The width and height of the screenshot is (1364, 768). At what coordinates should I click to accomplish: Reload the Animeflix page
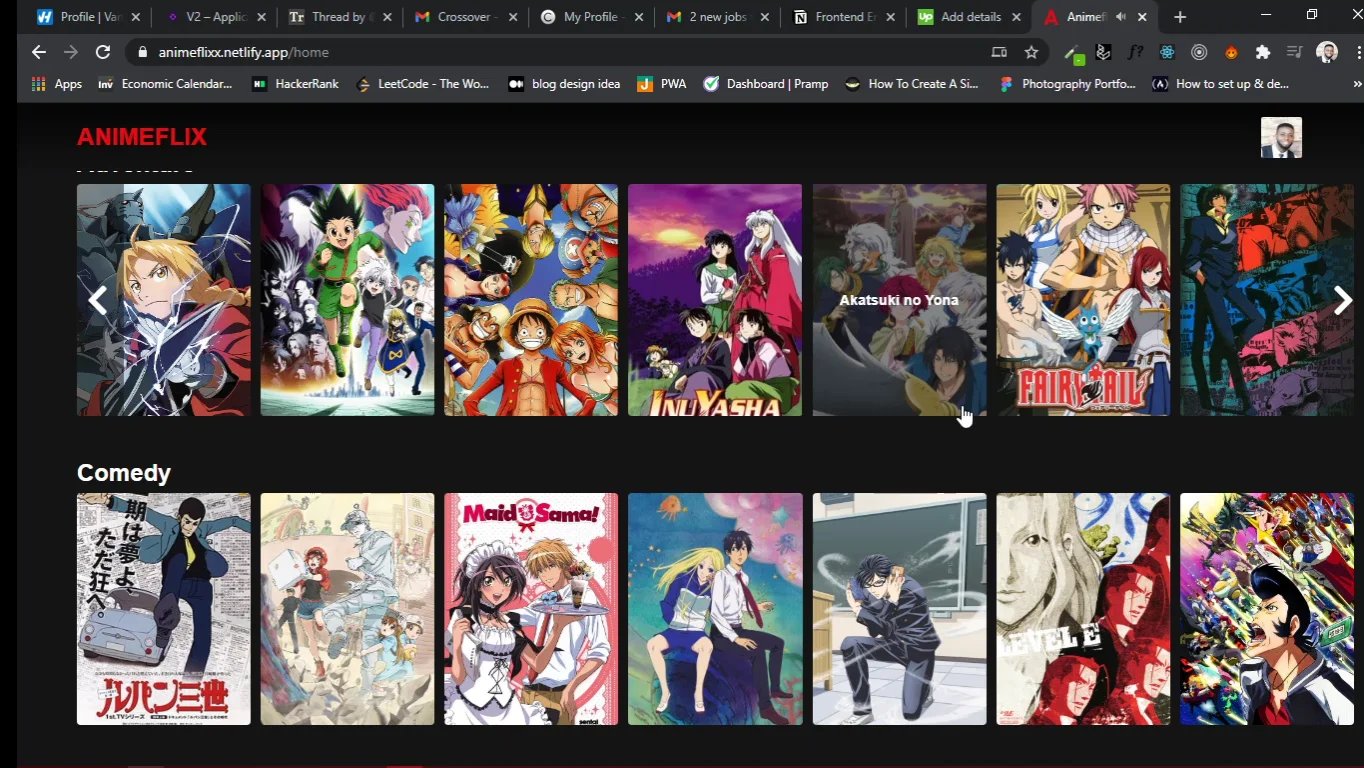pos(103,52)
